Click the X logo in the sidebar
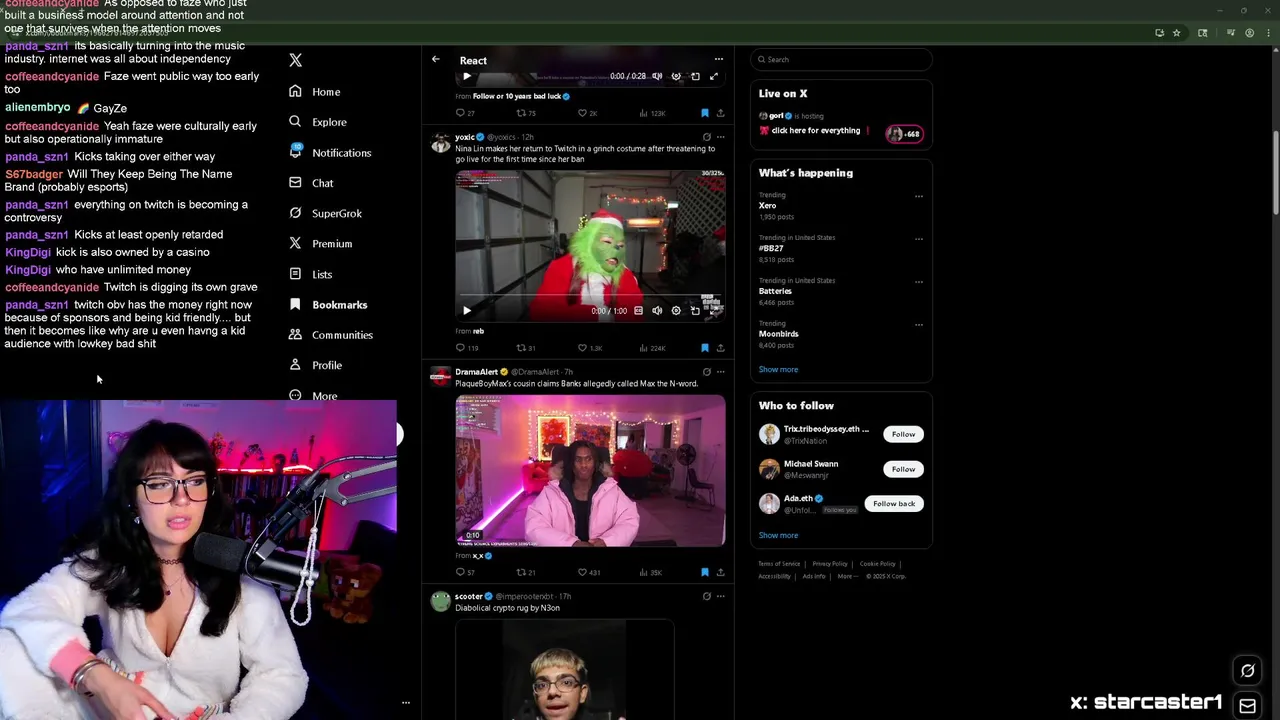The width and height of the screenshot is (1280, 720). (295, 60)
